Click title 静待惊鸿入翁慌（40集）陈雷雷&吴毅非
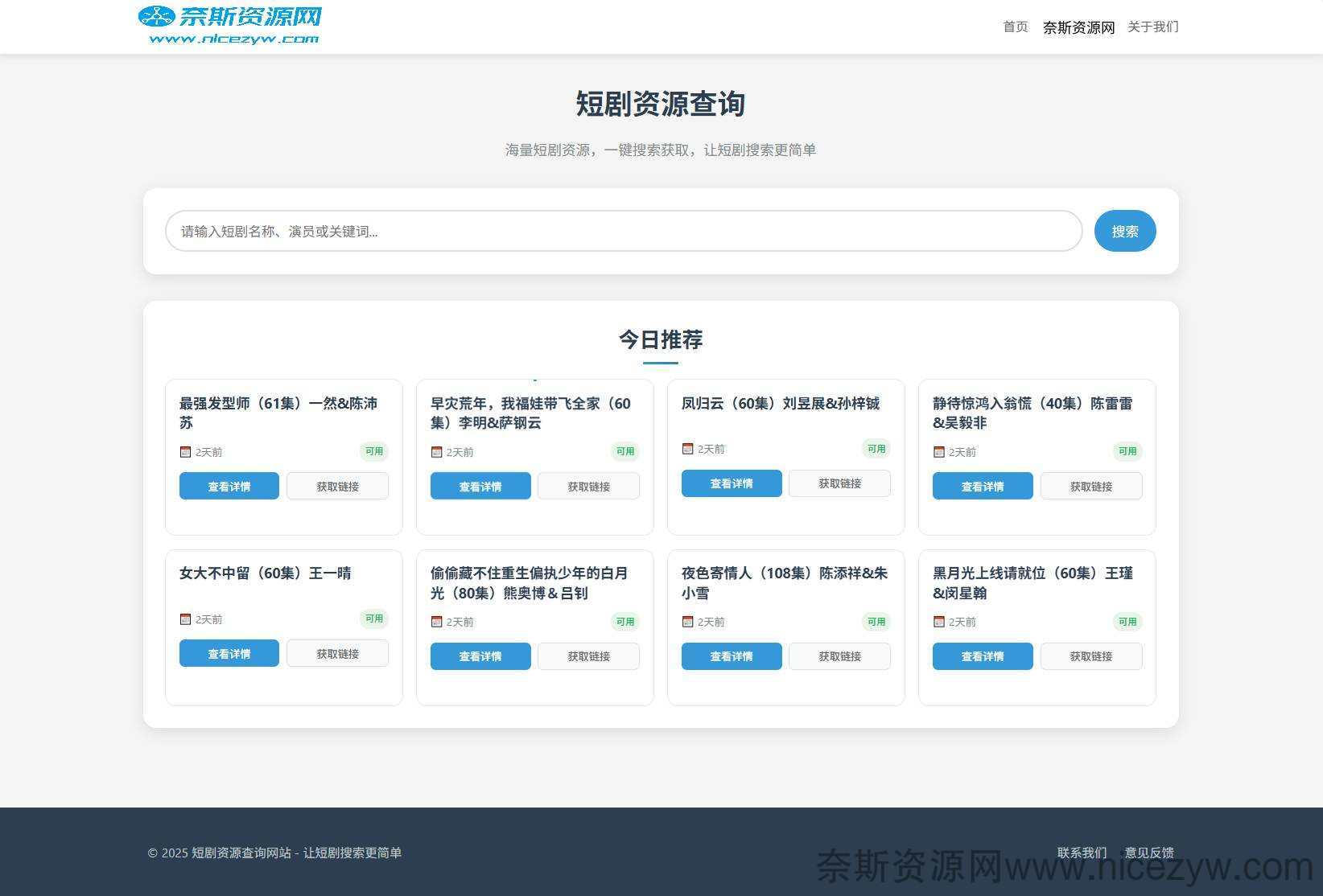 1032,413
